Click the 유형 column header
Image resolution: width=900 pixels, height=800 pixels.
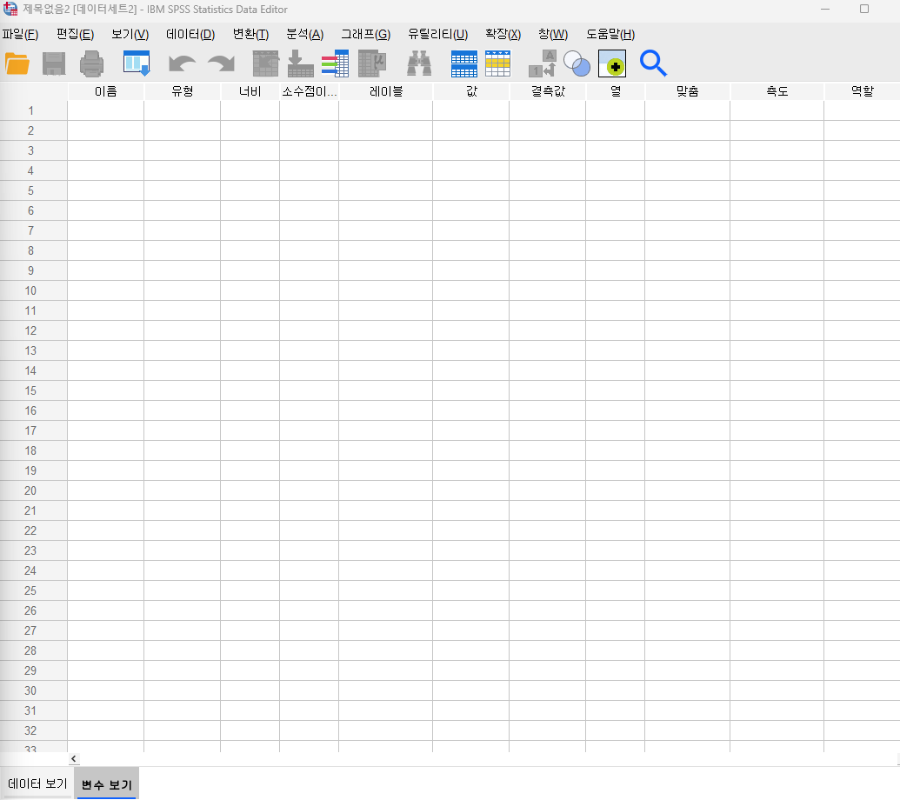pyautogui.click(x=183, y=91)
